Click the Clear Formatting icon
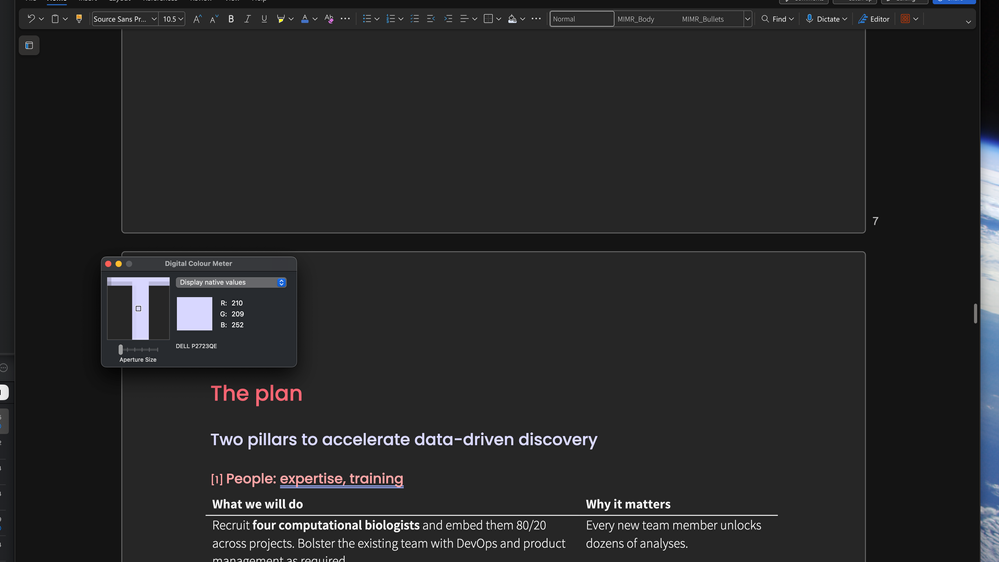Viewport: 999px width, 562px height. click(x=329, y=19)
